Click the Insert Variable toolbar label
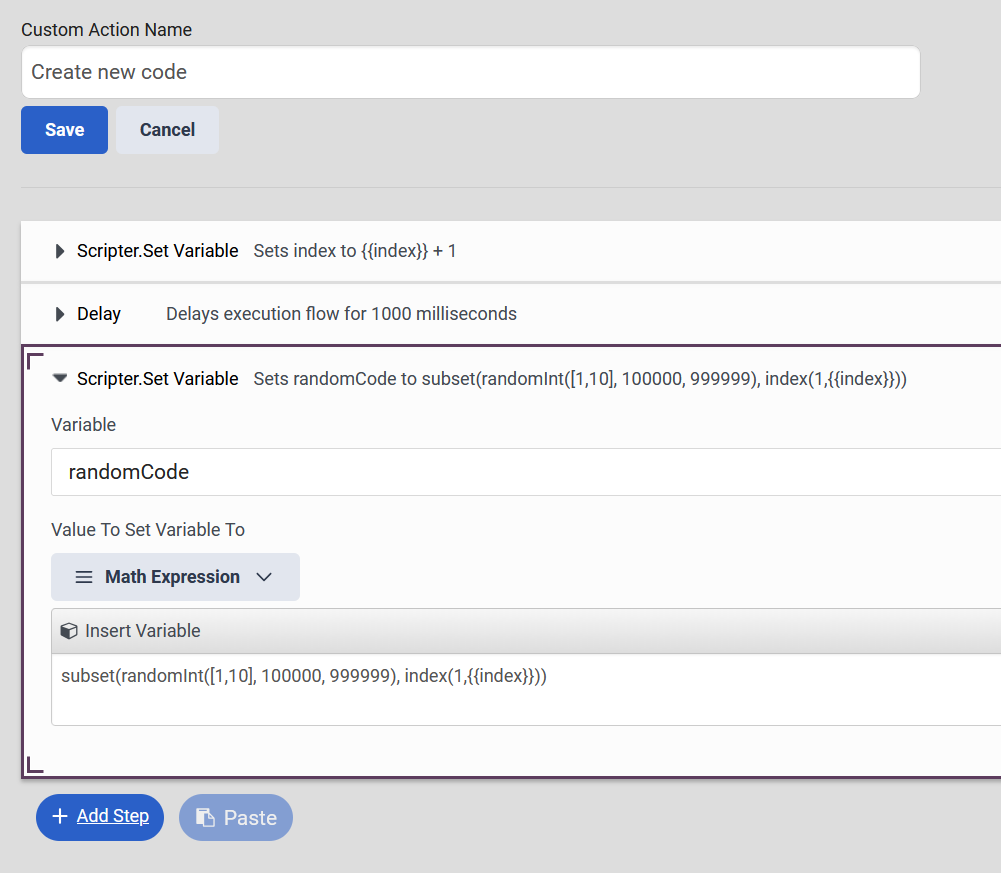The image size is (1001, 873). (x=143, y=631)
